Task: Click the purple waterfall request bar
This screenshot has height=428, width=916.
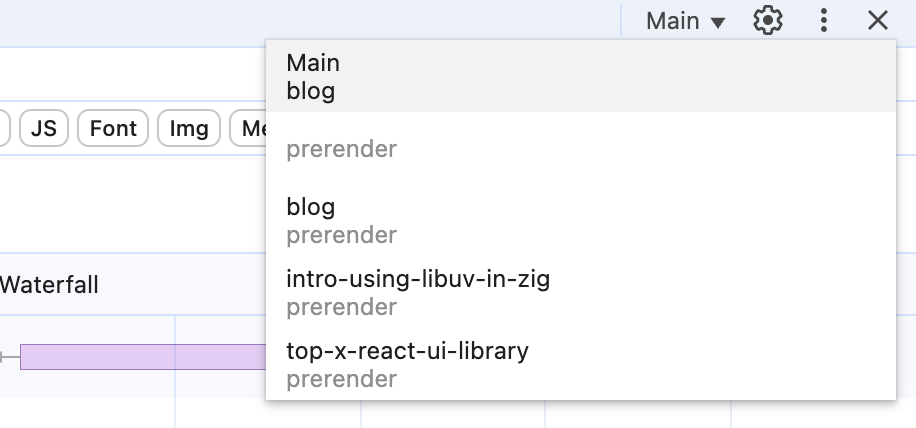Action: click(142, 356)
